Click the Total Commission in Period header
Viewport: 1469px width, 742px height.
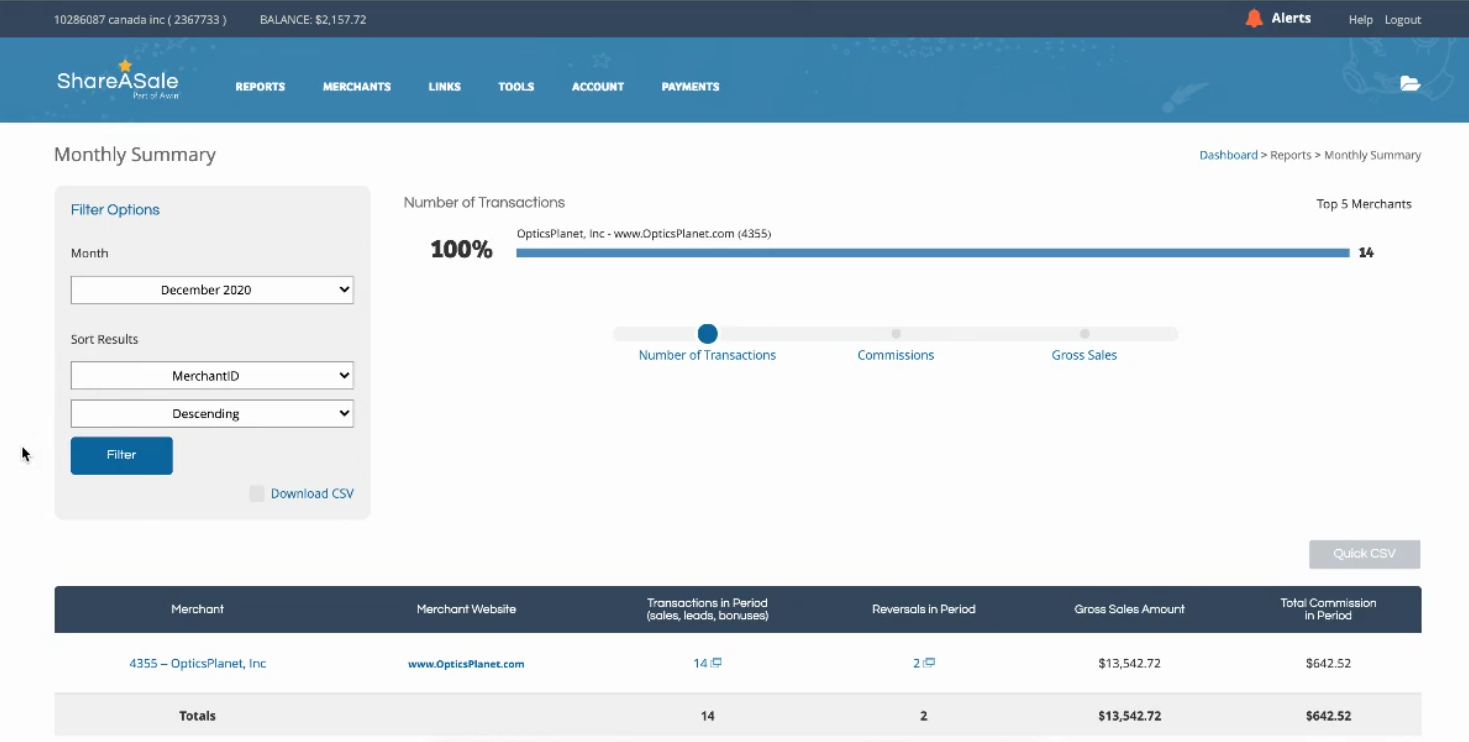1328,609
